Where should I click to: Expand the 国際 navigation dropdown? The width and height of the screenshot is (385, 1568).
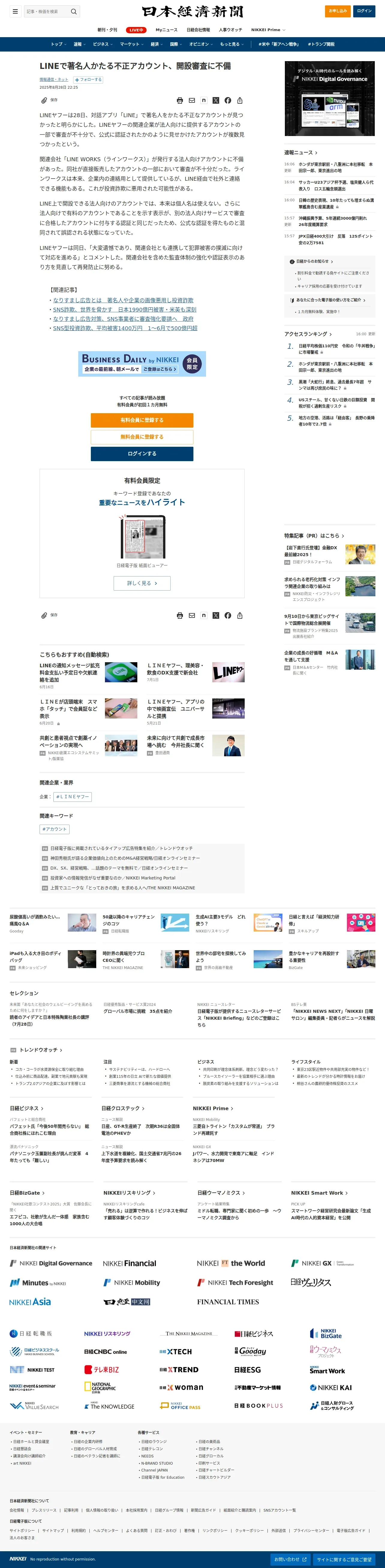coord(176,44)
